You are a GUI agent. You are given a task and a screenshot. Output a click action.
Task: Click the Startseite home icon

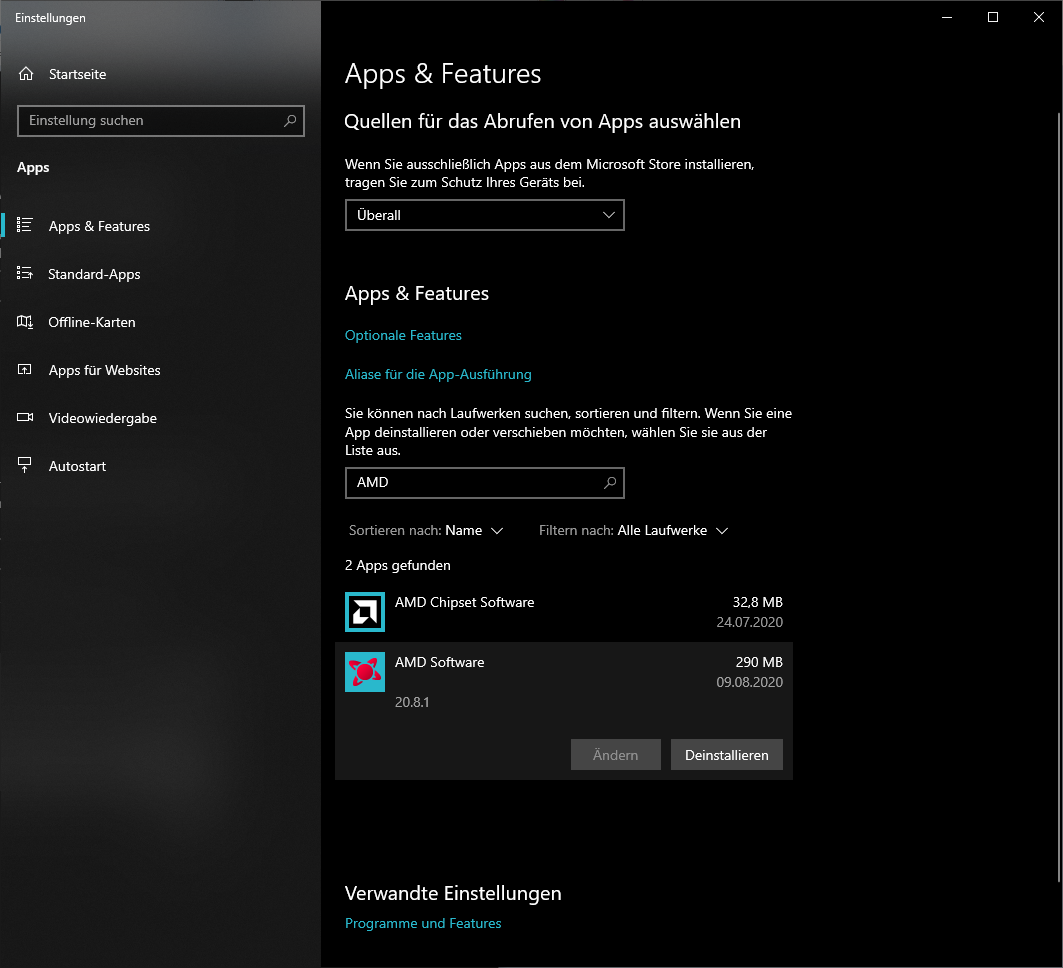[26, 74]
